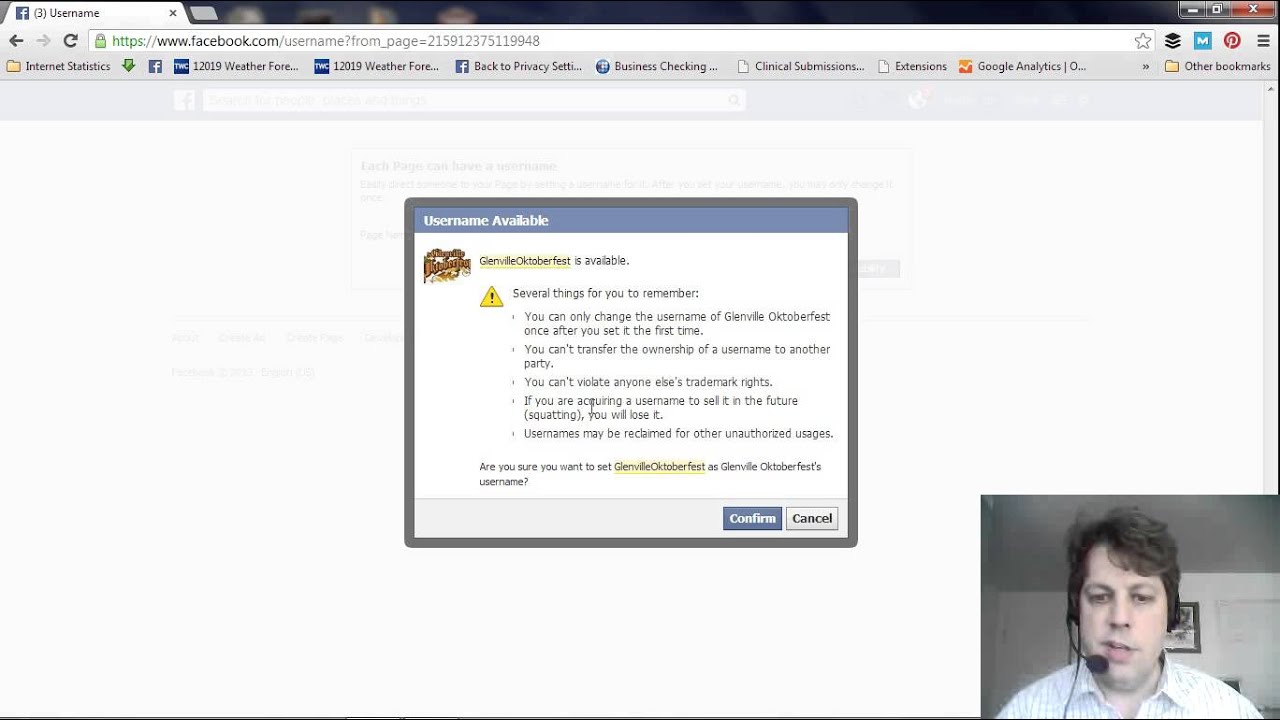Screen dimensions: 1280x720
Task: Open the Back to Privacy Setti... bookmark
Action: point(518,67)
